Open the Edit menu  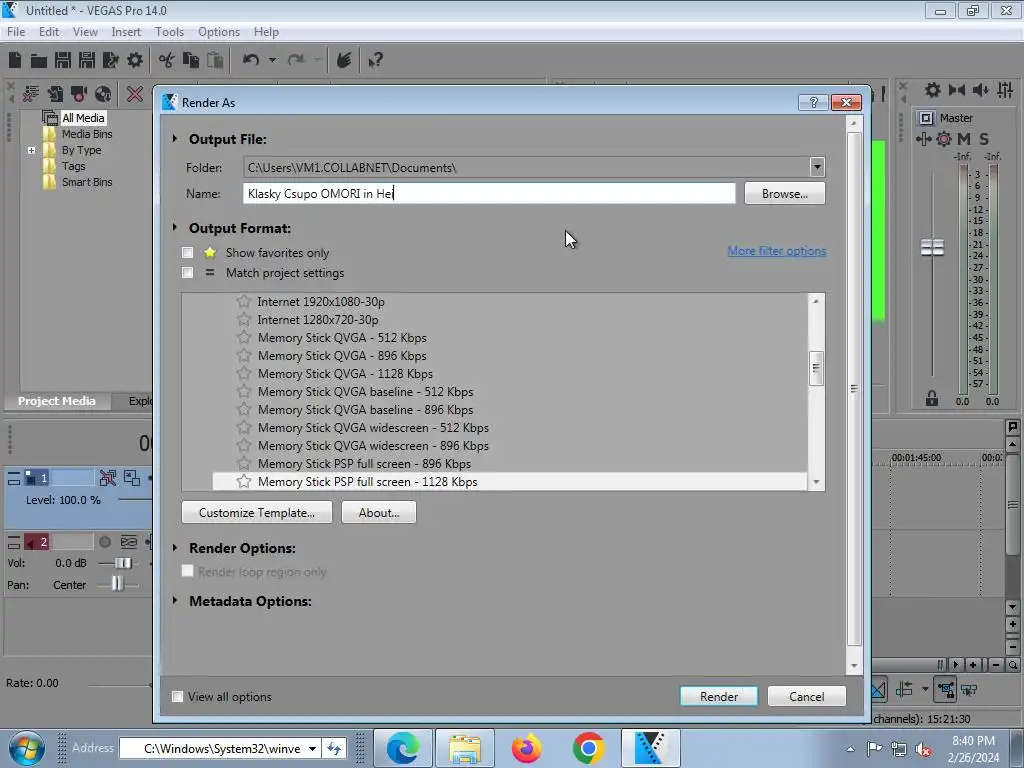49,32
